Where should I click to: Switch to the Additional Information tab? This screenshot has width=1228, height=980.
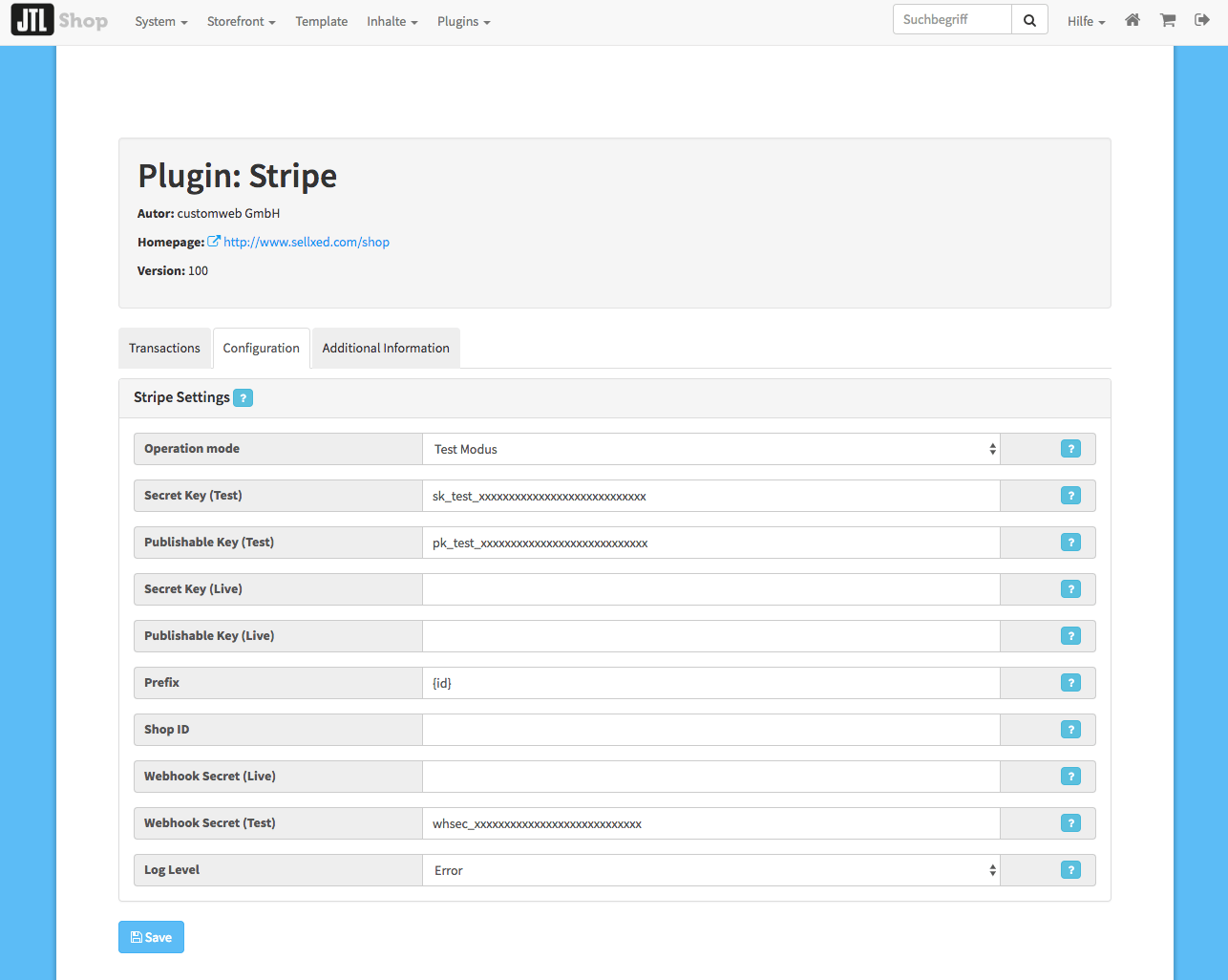pyautogui.click(x=386, y=349)
